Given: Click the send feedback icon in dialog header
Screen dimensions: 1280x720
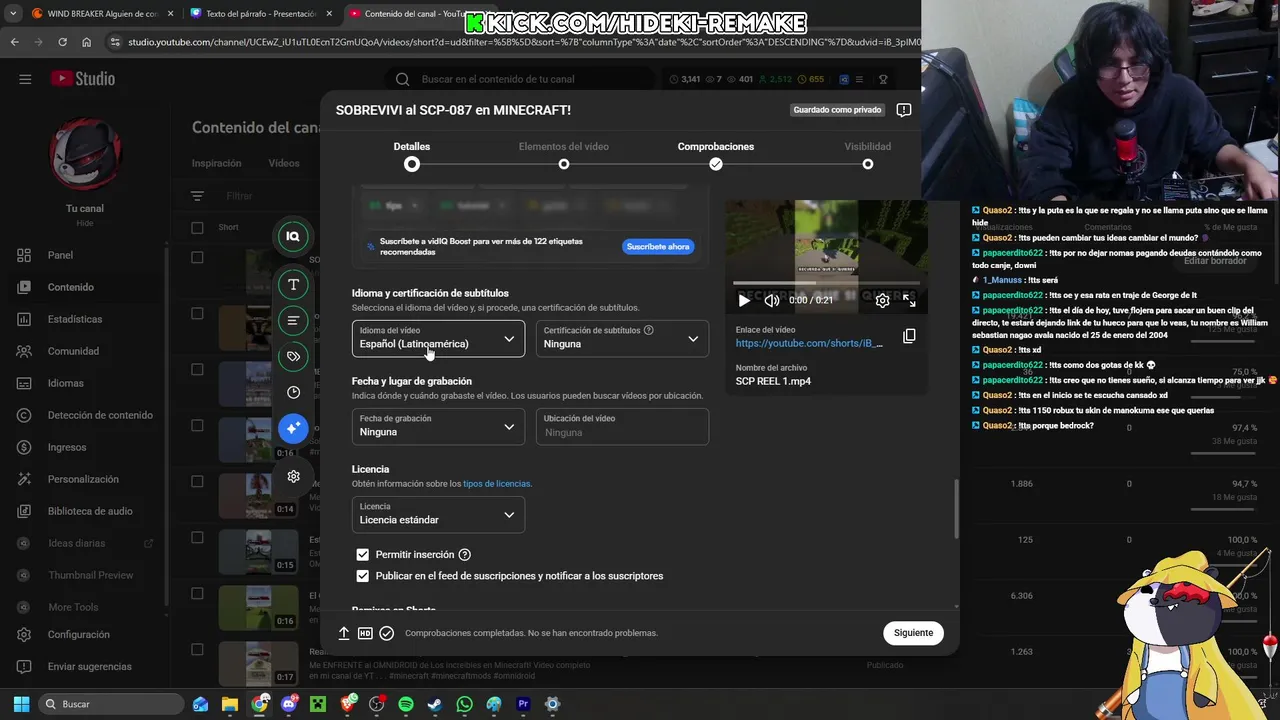Looking at the screenshot, I should click(x=904, y=110).
